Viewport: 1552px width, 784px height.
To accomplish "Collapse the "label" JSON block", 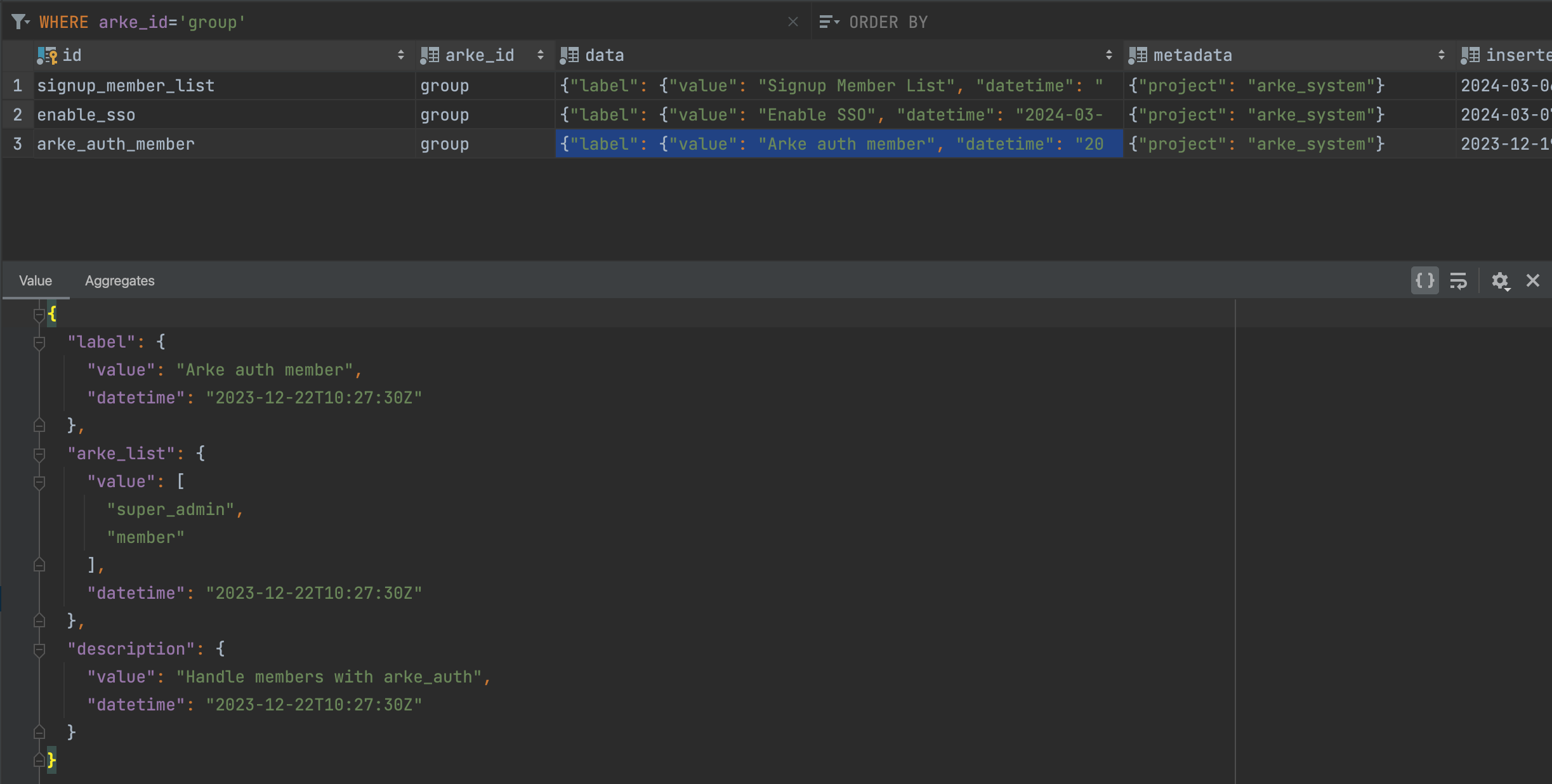I will click(39, 343).
